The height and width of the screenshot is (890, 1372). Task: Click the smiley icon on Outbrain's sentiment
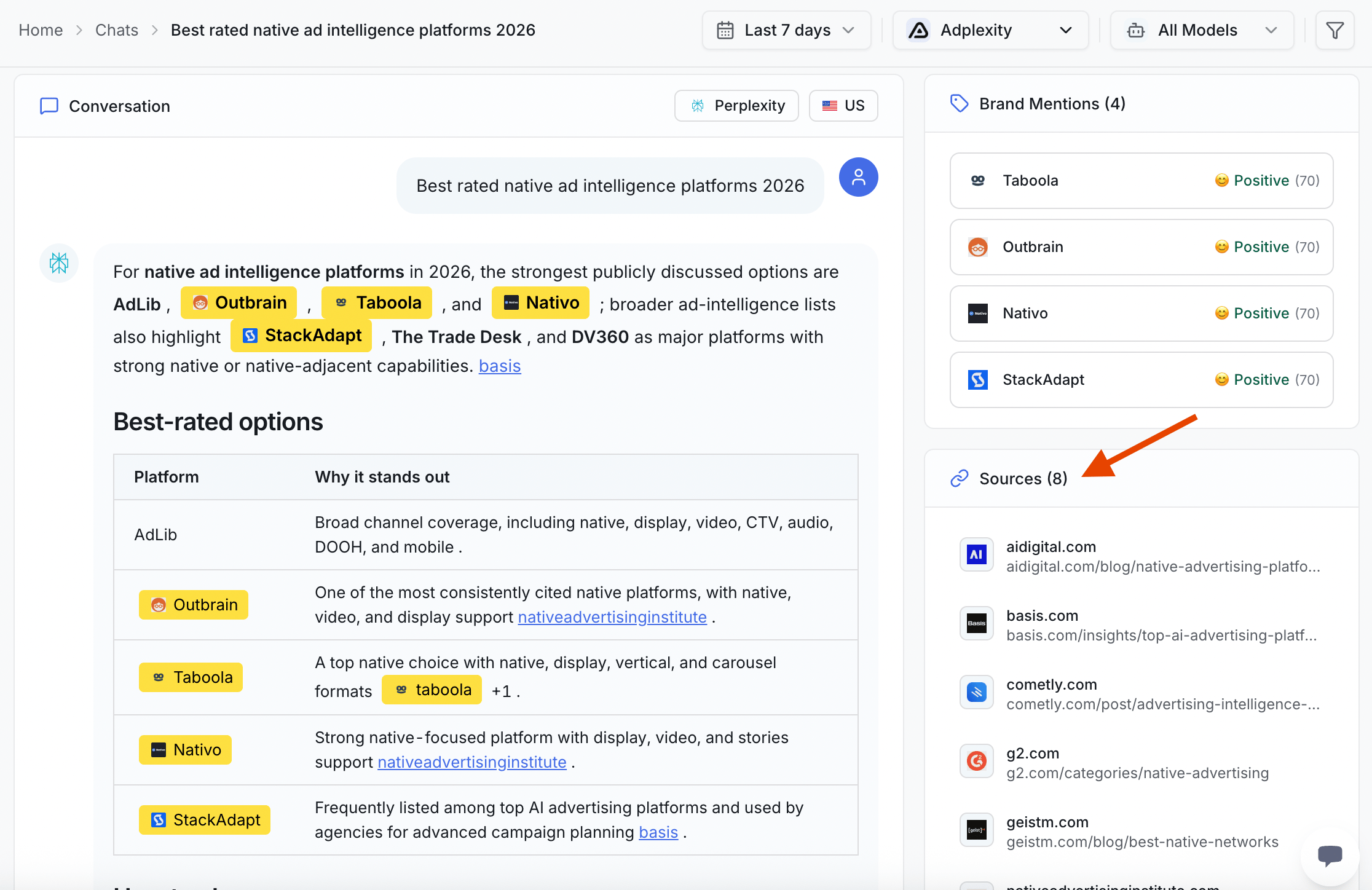click(x=1221, y=246)
